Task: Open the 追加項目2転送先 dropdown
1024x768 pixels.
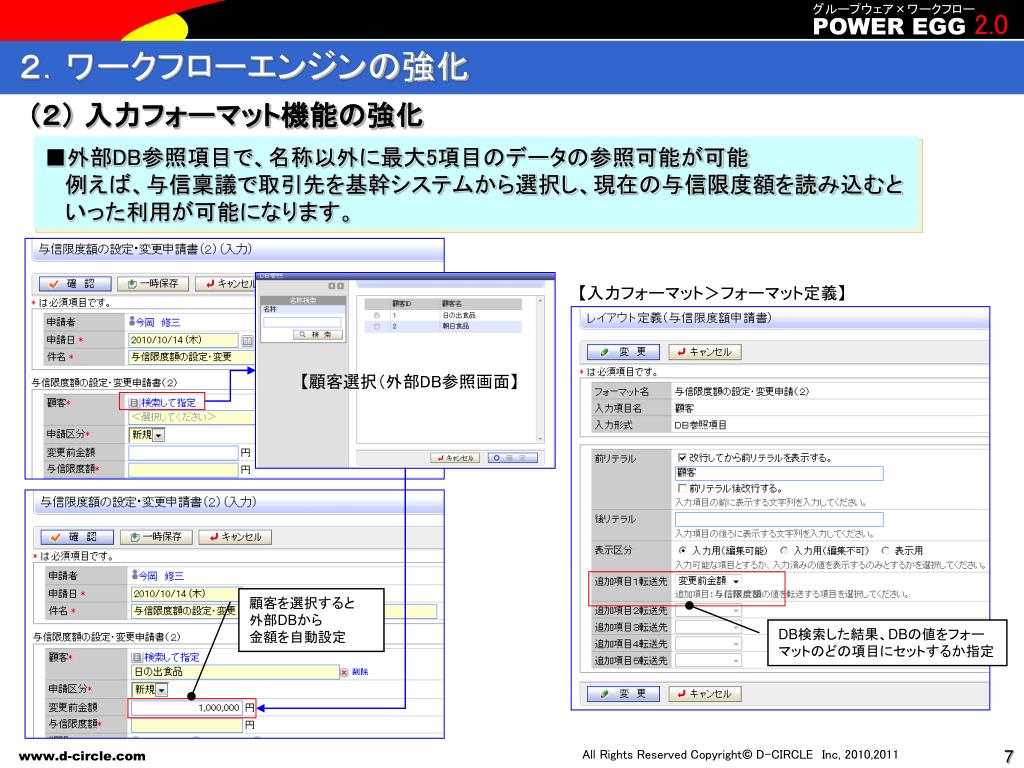Action: (708, 611)
